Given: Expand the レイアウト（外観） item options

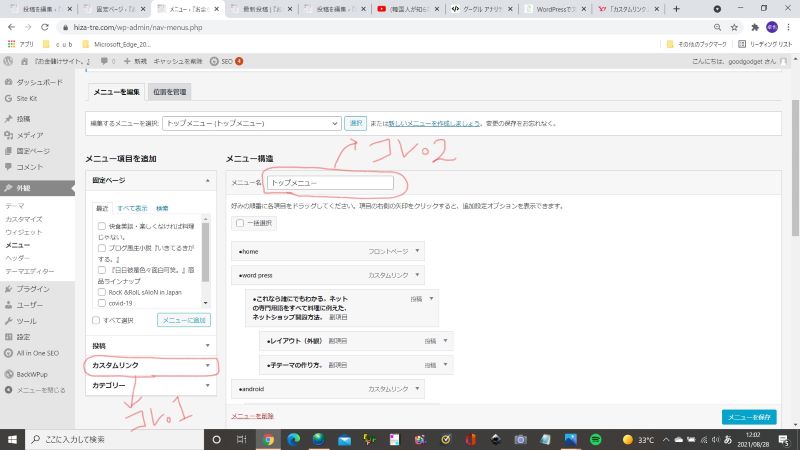Looking at the screenshot, I should click(x=445, y=341).
